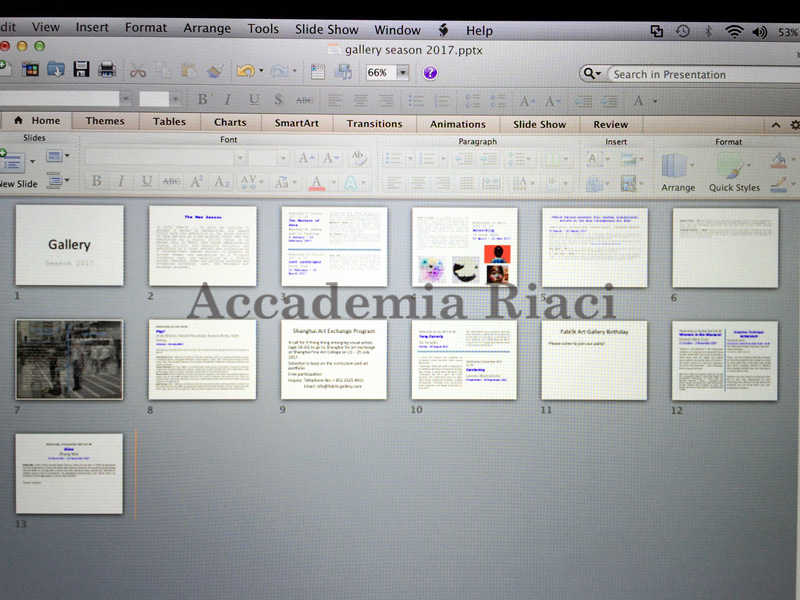Viewport: 800px width, 600px height.
Task: Select slide 7 street photo thumbnail
Action: [x=69, y=359]
